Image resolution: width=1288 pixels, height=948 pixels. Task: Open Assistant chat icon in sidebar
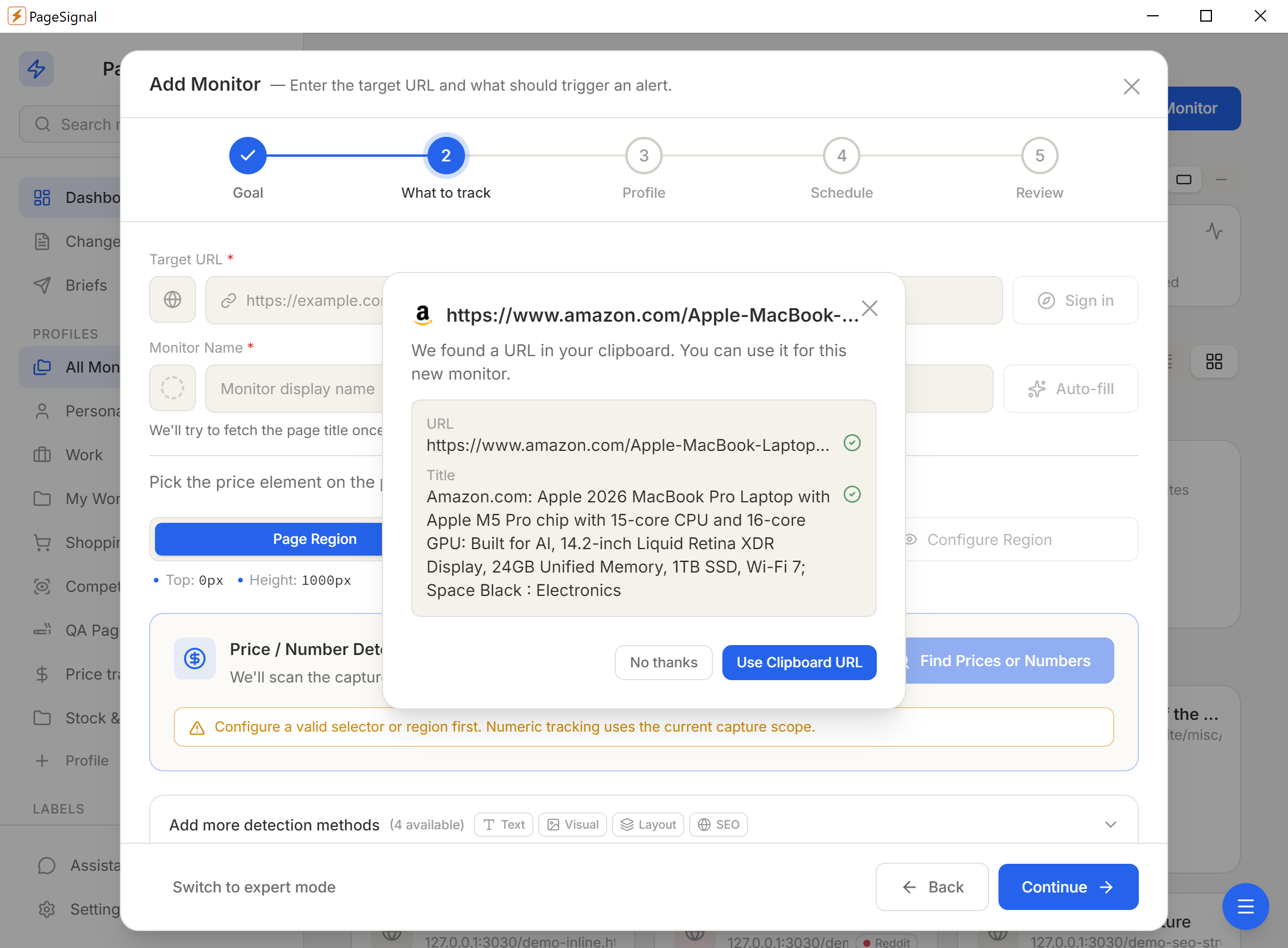47,865
